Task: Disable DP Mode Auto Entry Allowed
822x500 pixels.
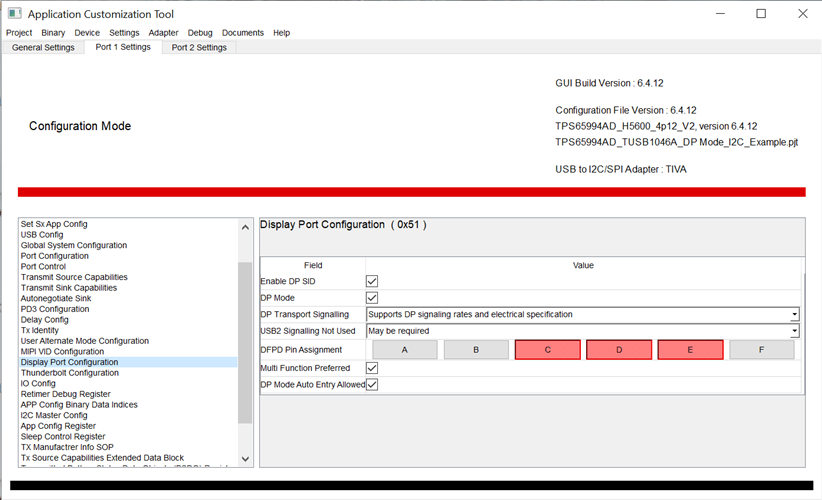Action: tap(372, 385)
